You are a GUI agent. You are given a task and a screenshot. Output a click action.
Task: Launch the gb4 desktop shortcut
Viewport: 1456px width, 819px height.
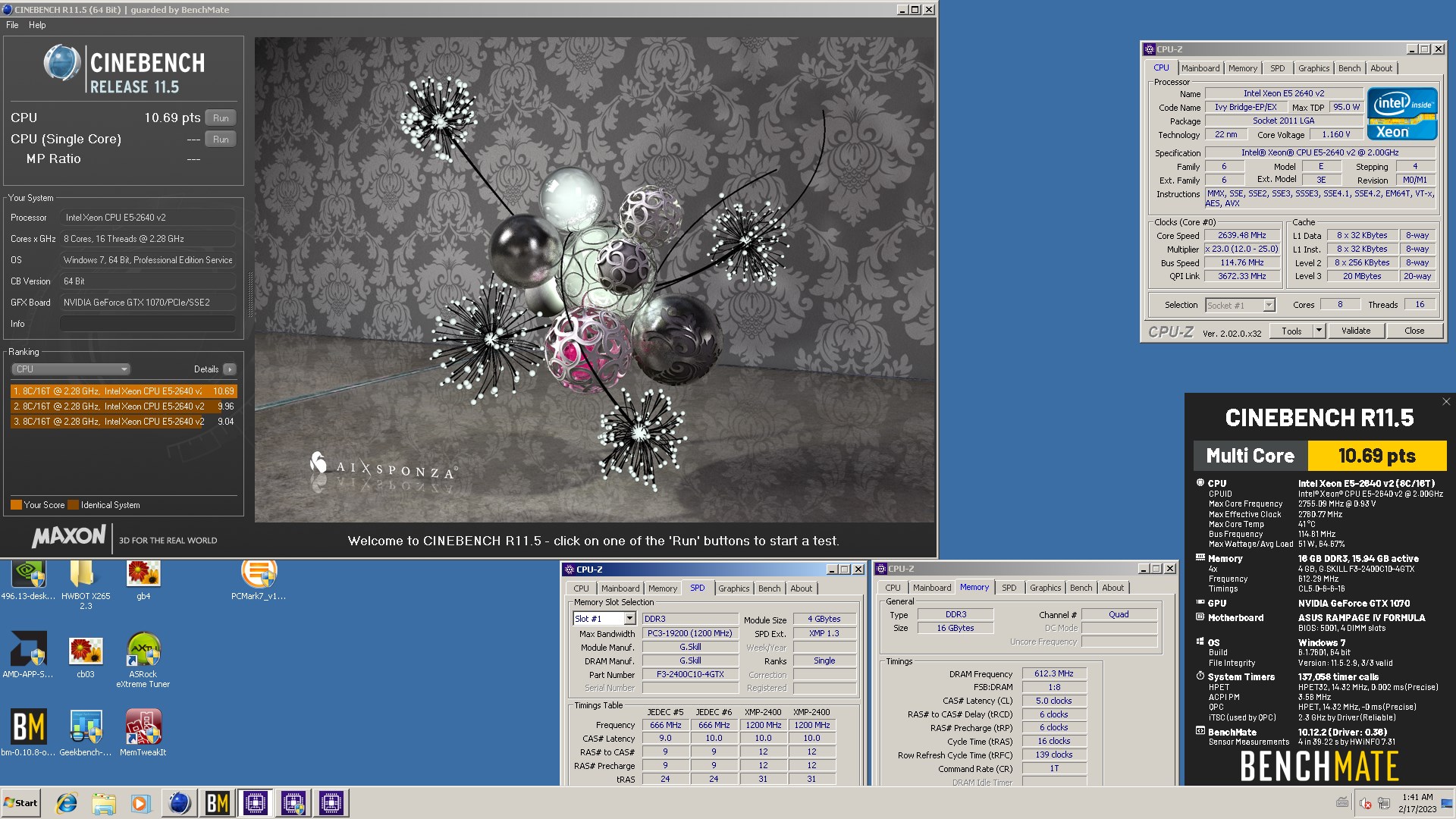(143, 580)
